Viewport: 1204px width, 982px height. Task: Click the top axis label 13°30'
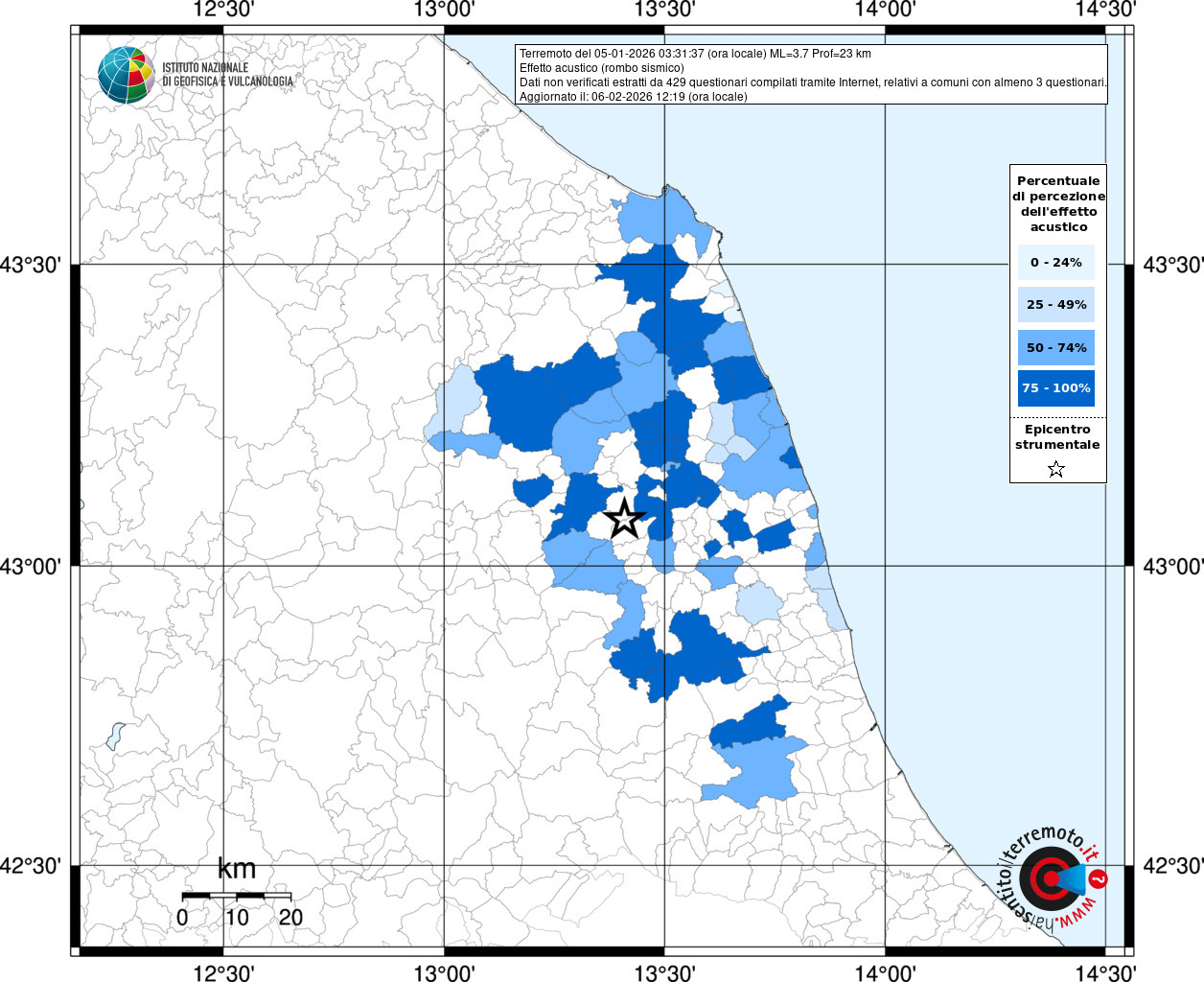(x=664, y=10)
